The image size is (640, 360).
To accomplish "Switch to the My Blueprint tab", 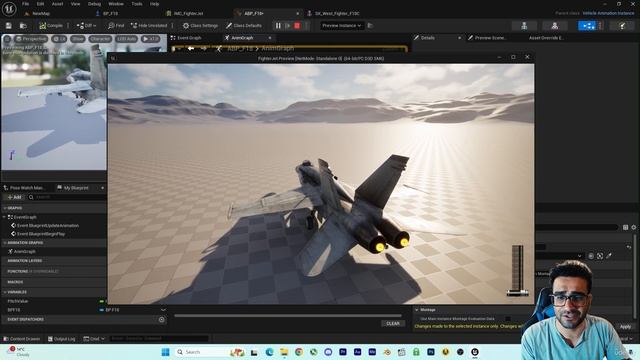I will tap(76, 188).
